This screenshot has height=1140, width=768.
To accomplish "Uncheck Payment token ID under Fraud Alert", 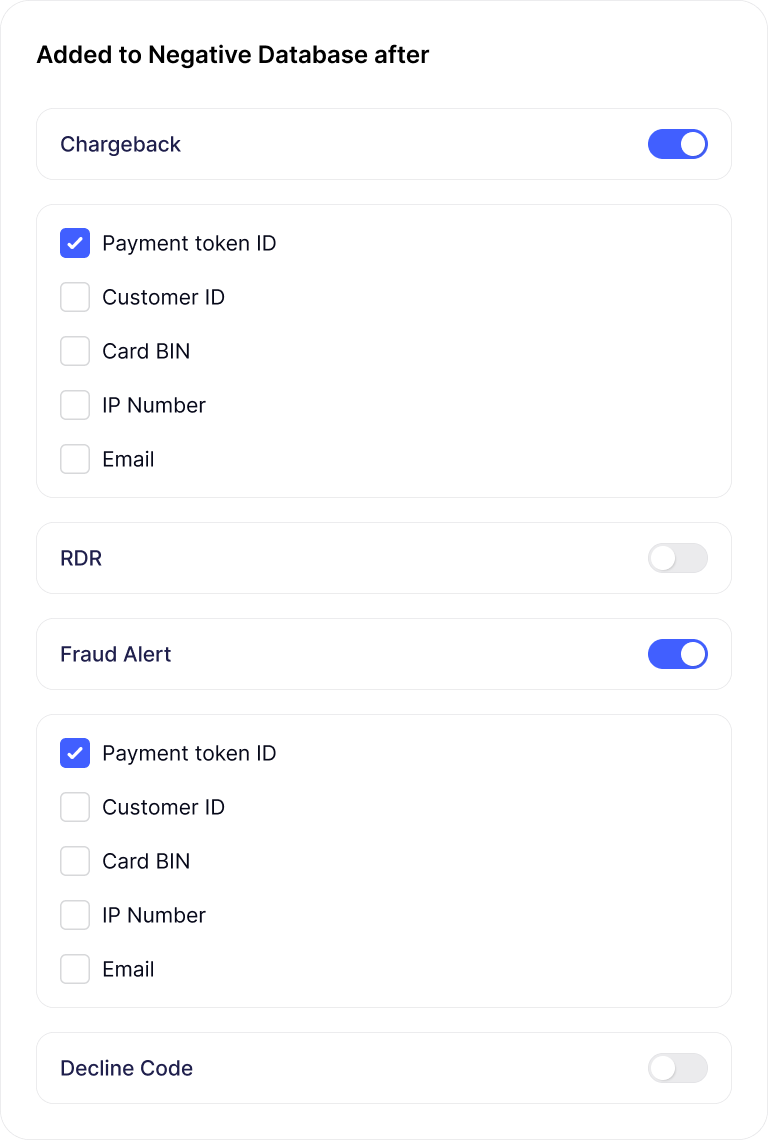I will [x=75, y=753].
